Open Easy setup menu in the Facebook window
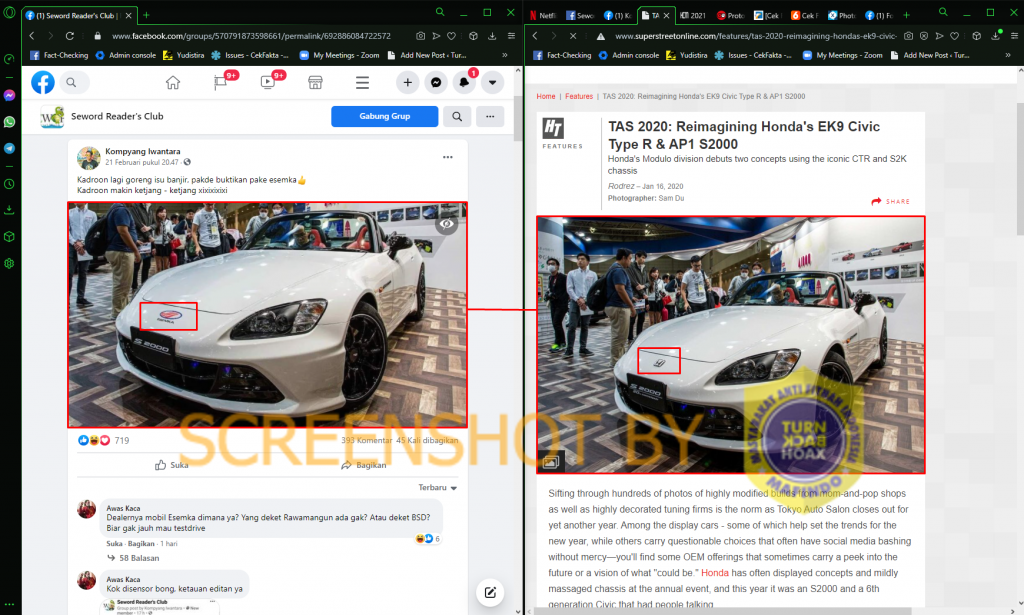 [x=511, y=36]
